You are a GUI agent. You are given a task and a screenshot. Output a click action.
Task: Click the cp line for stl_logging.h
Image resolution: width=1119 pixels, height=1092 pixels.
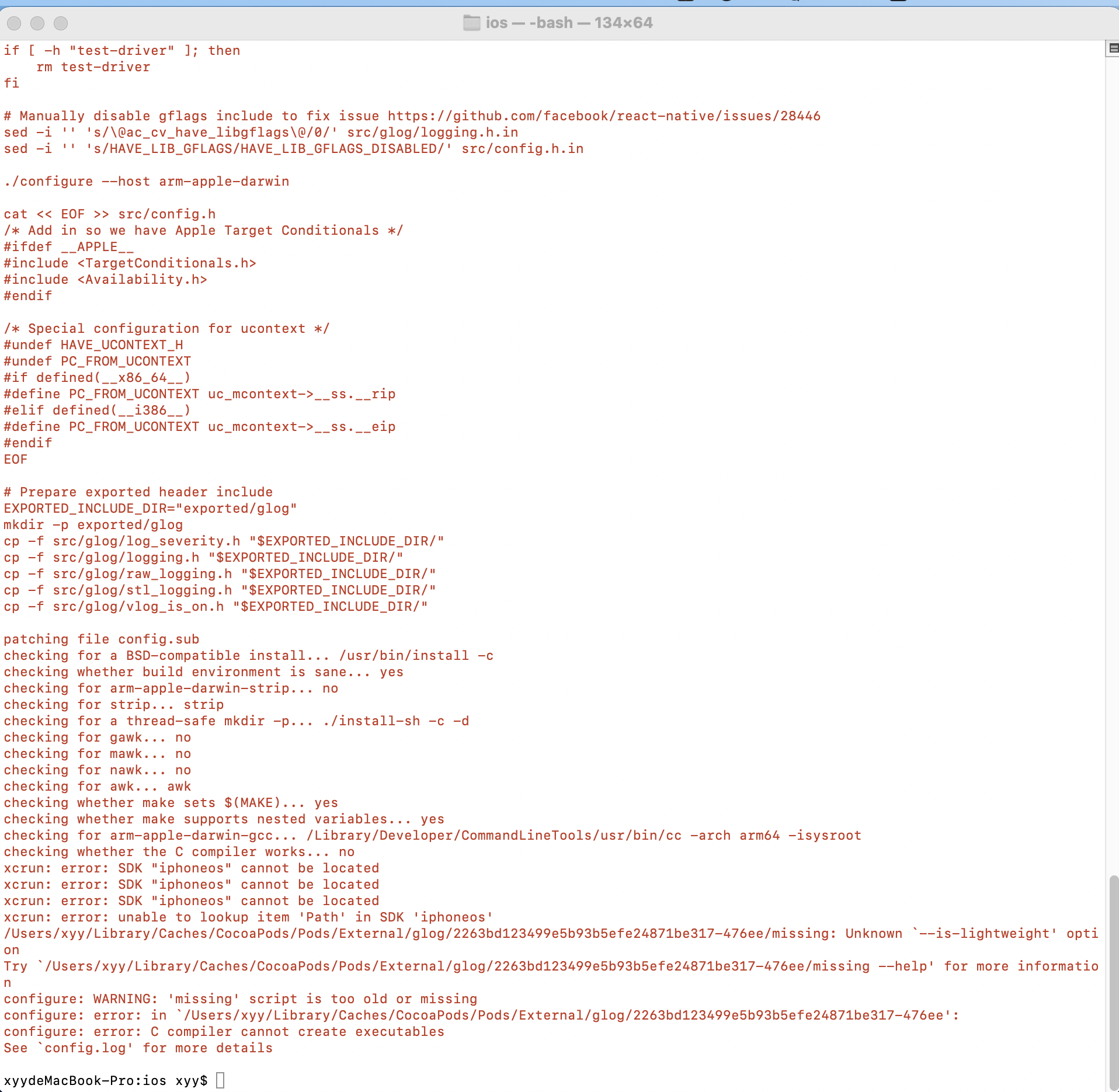220,590
